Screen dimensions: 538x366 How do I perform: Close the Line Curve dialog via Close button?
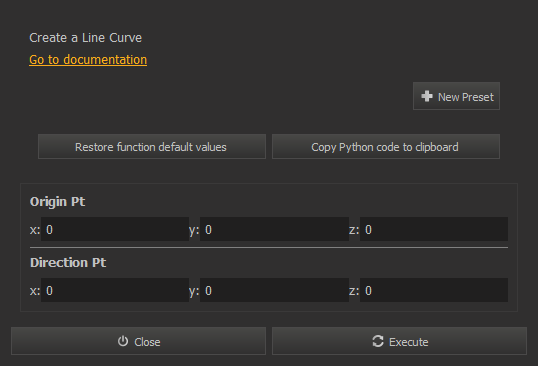[139, 341]
